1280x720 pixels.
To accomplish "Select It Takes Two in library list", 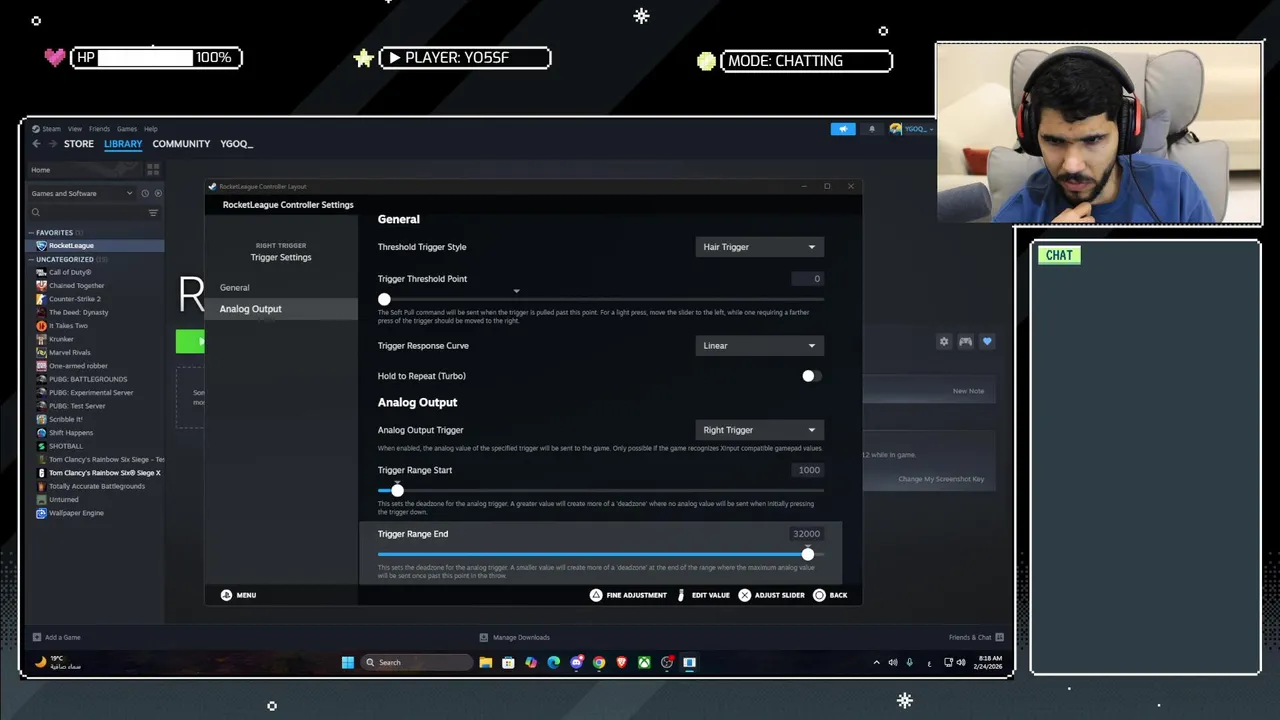I will (68, 326).
